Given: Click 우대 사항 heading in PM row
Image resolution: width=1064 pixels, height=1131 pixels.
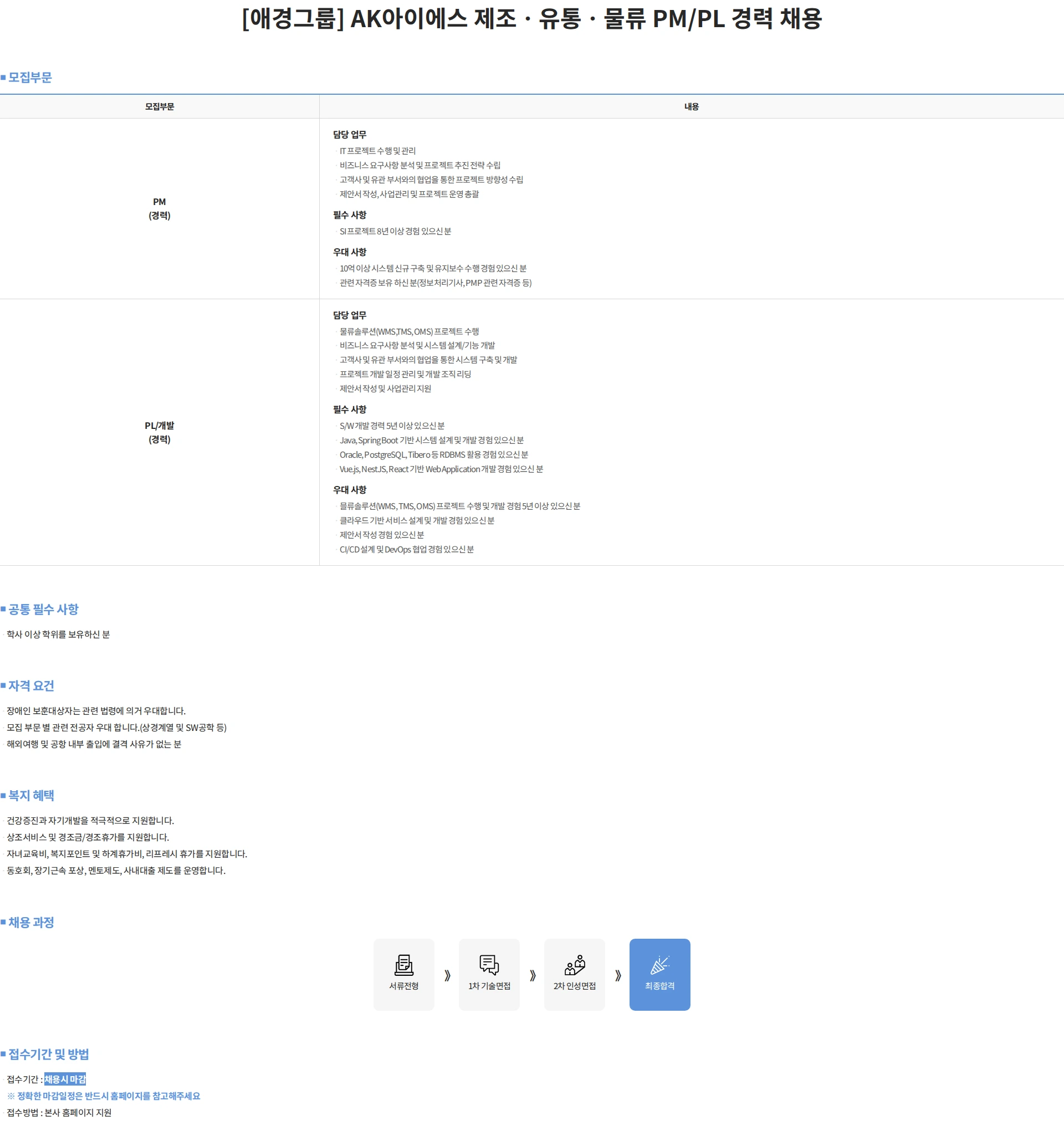Looking at the screenshot, I should (x=349, y=252).
